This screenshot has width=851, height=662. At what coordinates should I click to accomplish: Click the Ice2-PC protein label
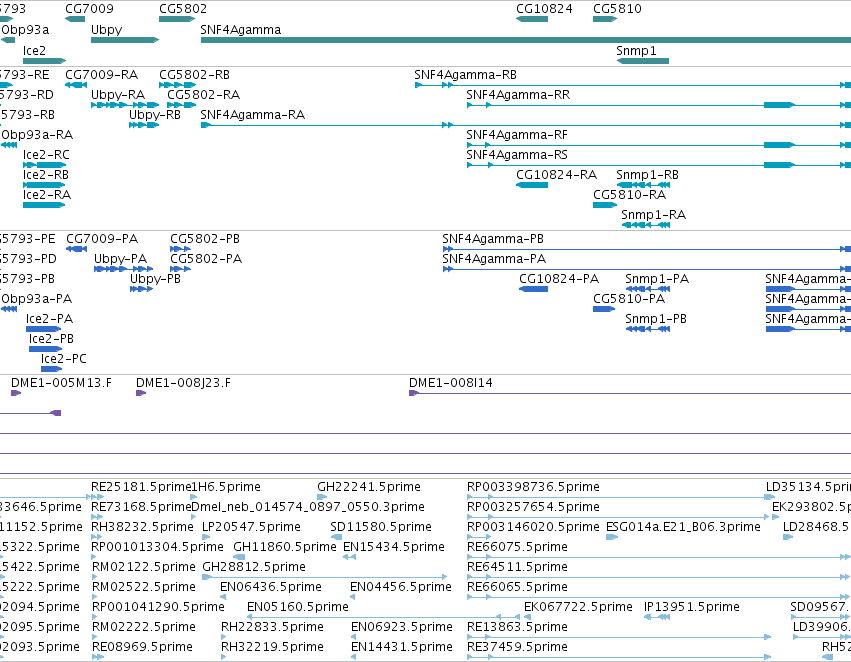click(63, 359)
